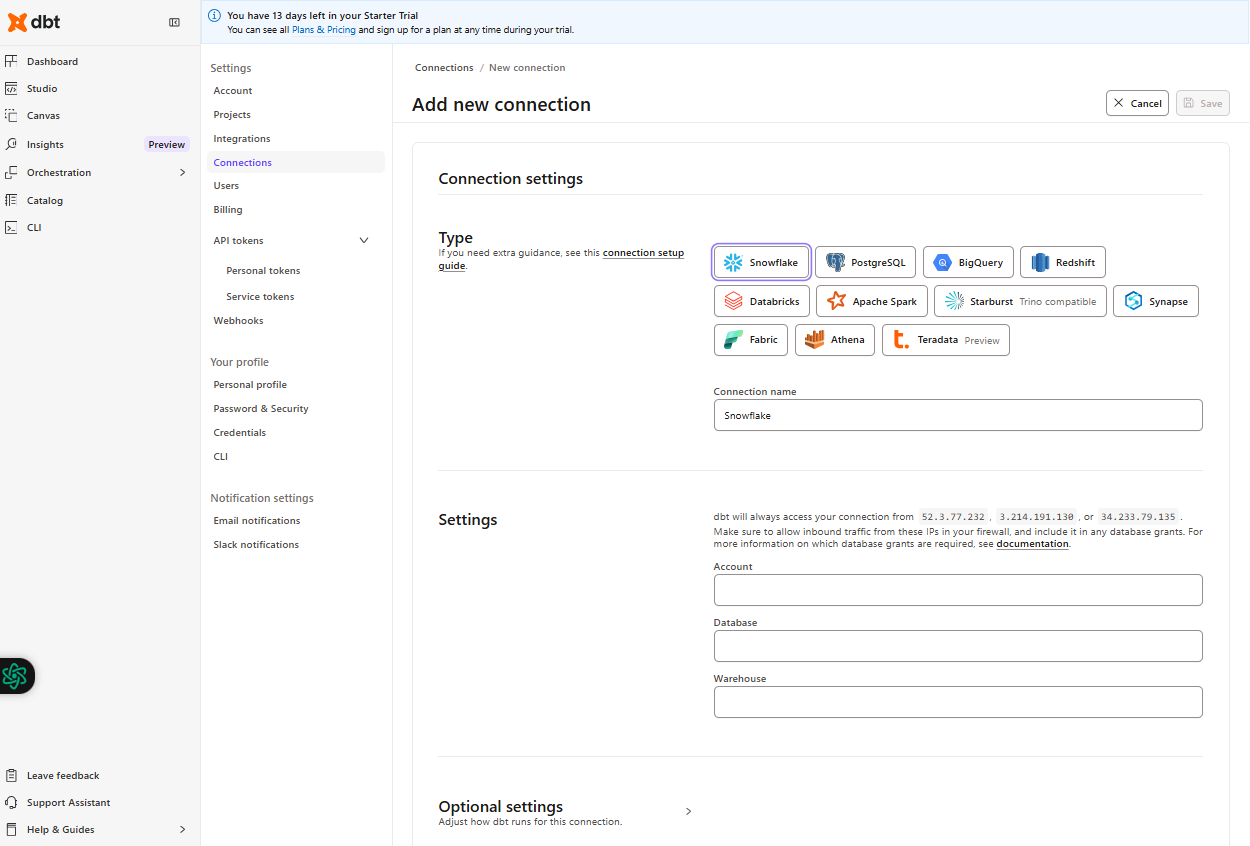Click the IP address 3.214.191.130

[x=1036, y=517]
